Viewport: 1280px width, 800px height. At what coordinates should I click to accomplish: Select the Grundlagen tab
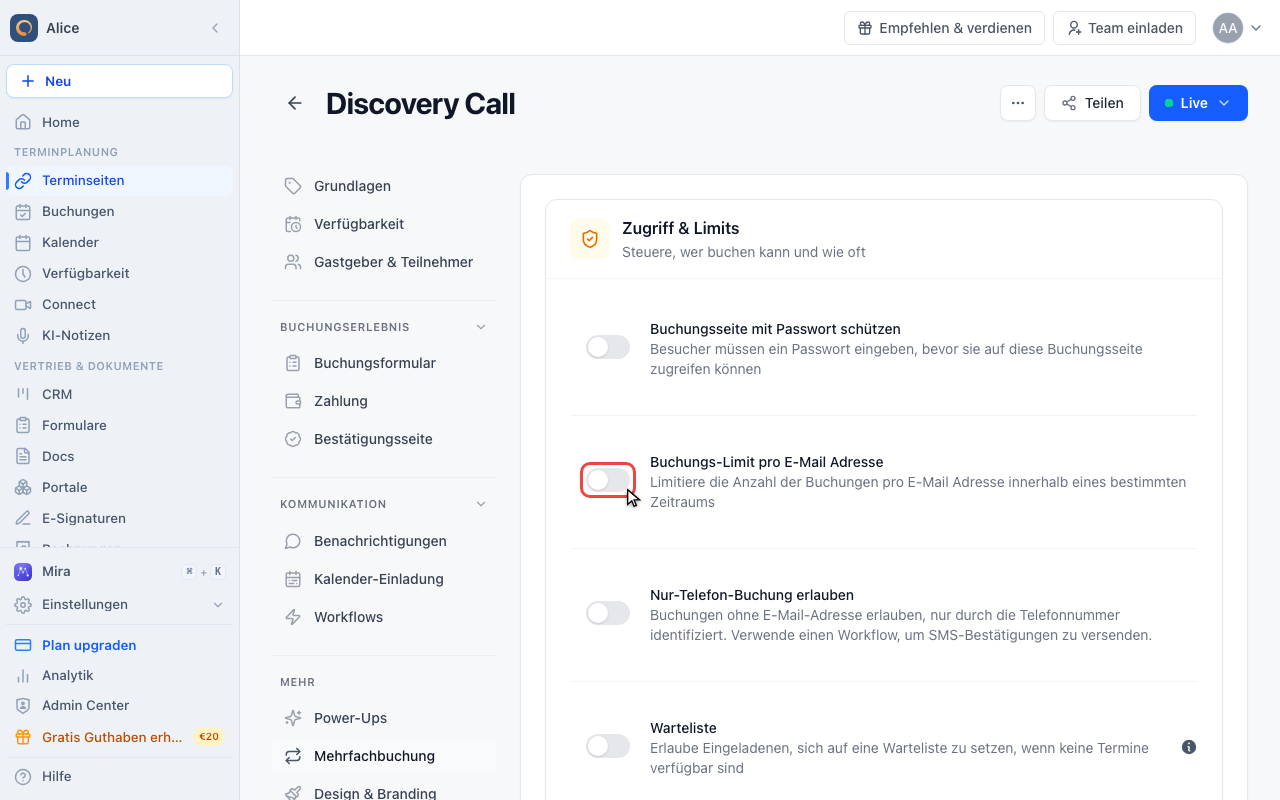(x=384, y=186)
